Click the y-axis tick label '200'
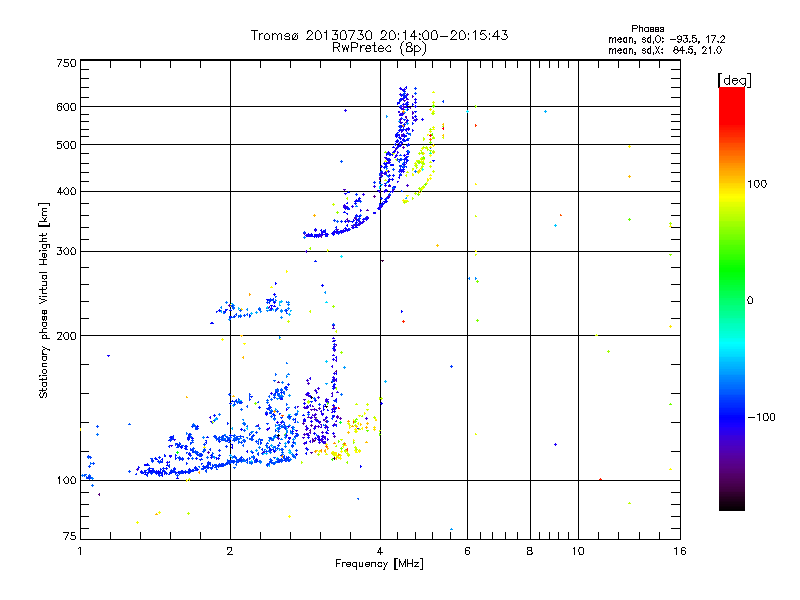The image size is (800, 600). click(x=66, y=336)
